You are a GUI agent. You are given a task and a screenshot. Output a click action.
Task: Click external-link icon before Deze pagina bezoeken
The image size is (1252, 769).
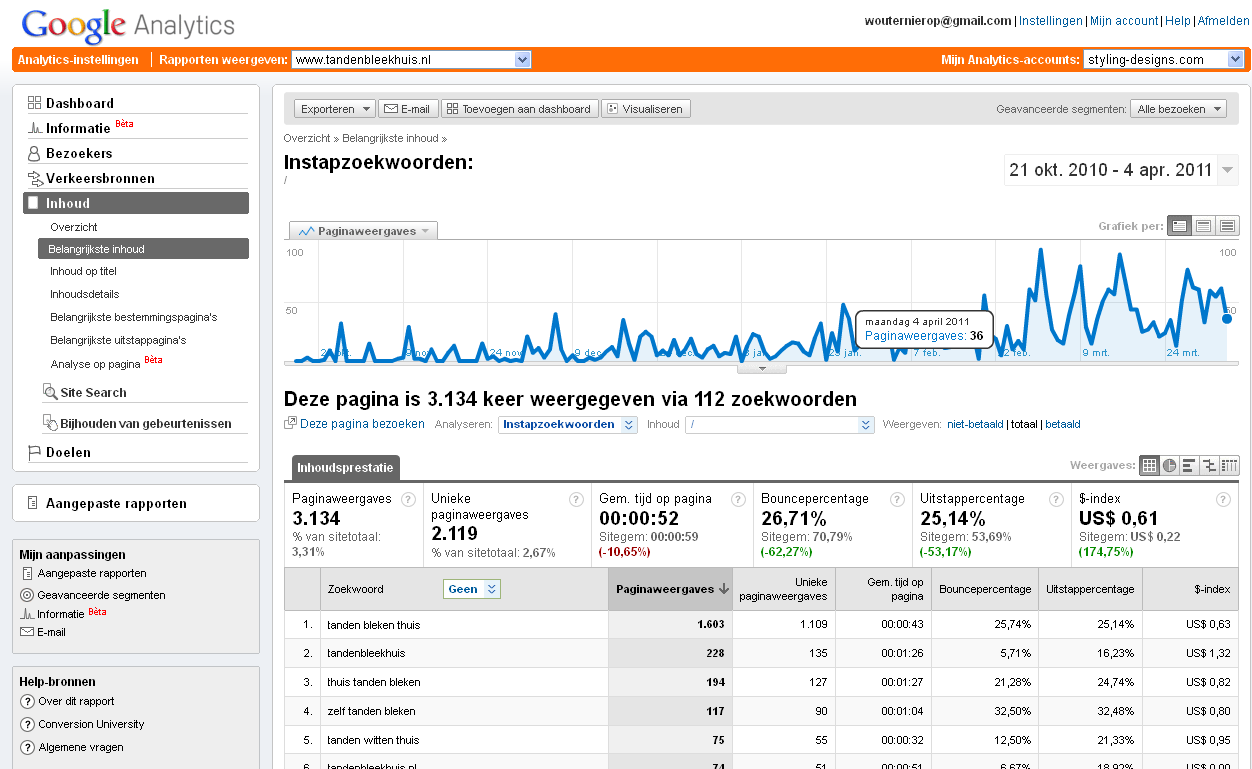(290, 424)
